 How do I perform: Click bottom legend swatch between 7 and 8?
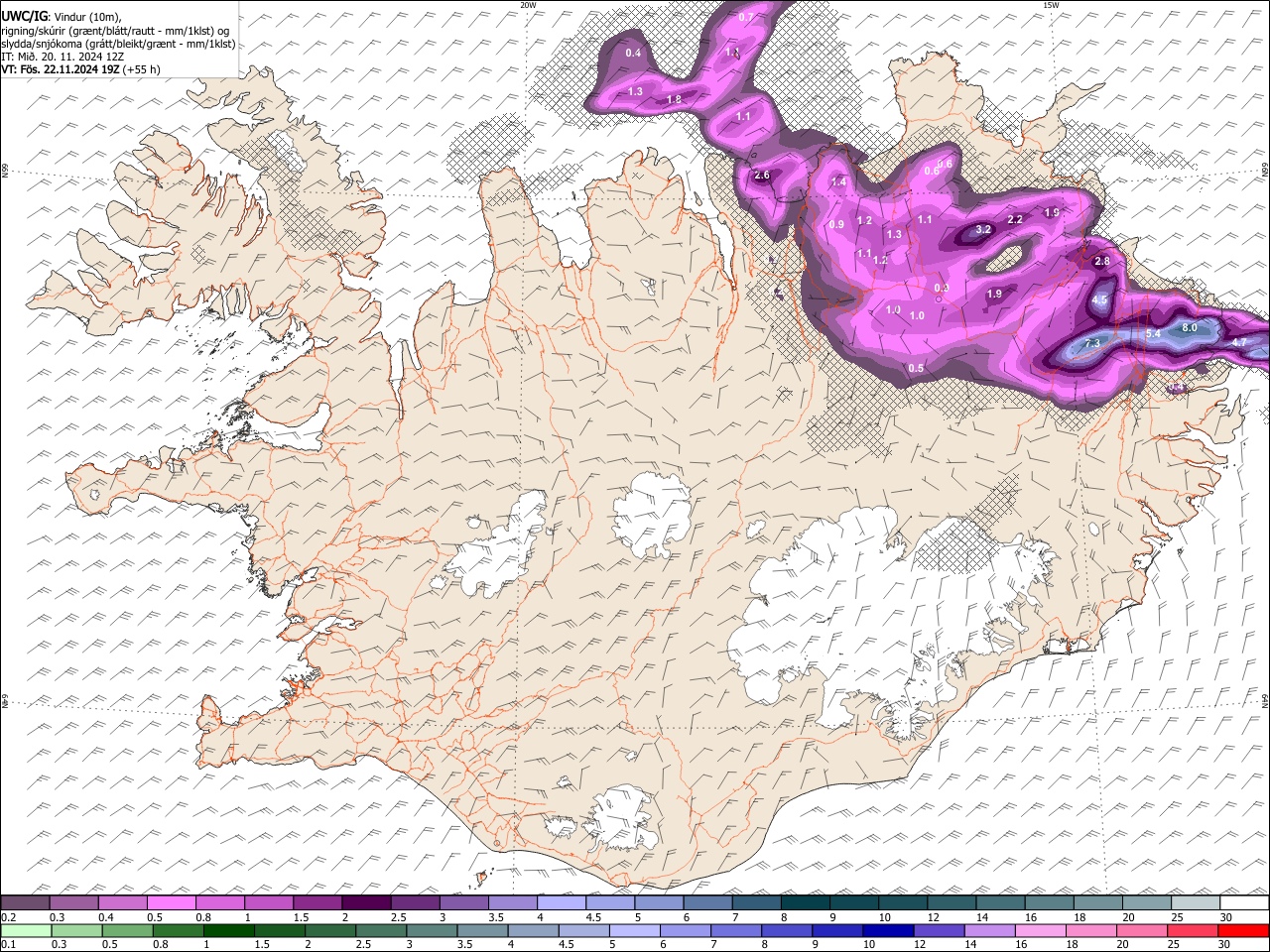735,930
